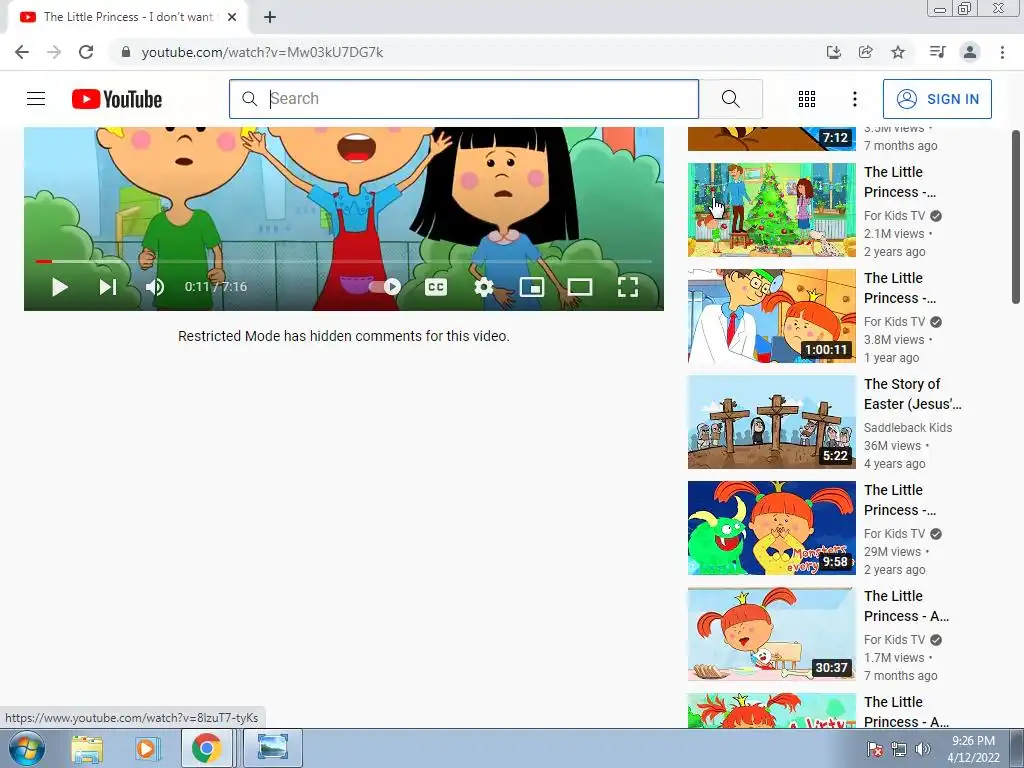Open 3.8M views Little Princess title
The width and height of the screenshot is (1024, 768).
(x=900, y=288)
